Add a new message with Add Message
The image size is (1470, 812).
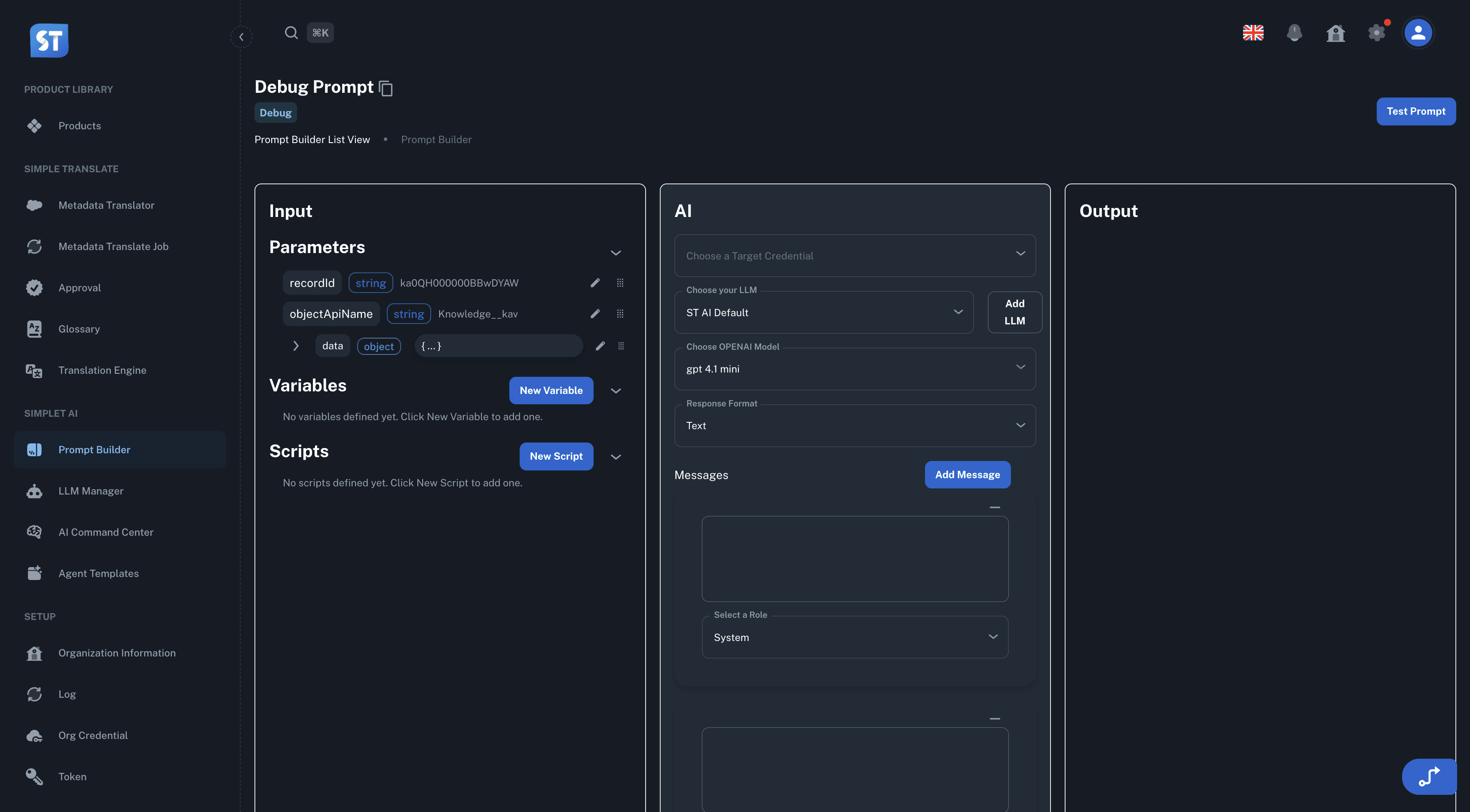pos(967,474)
